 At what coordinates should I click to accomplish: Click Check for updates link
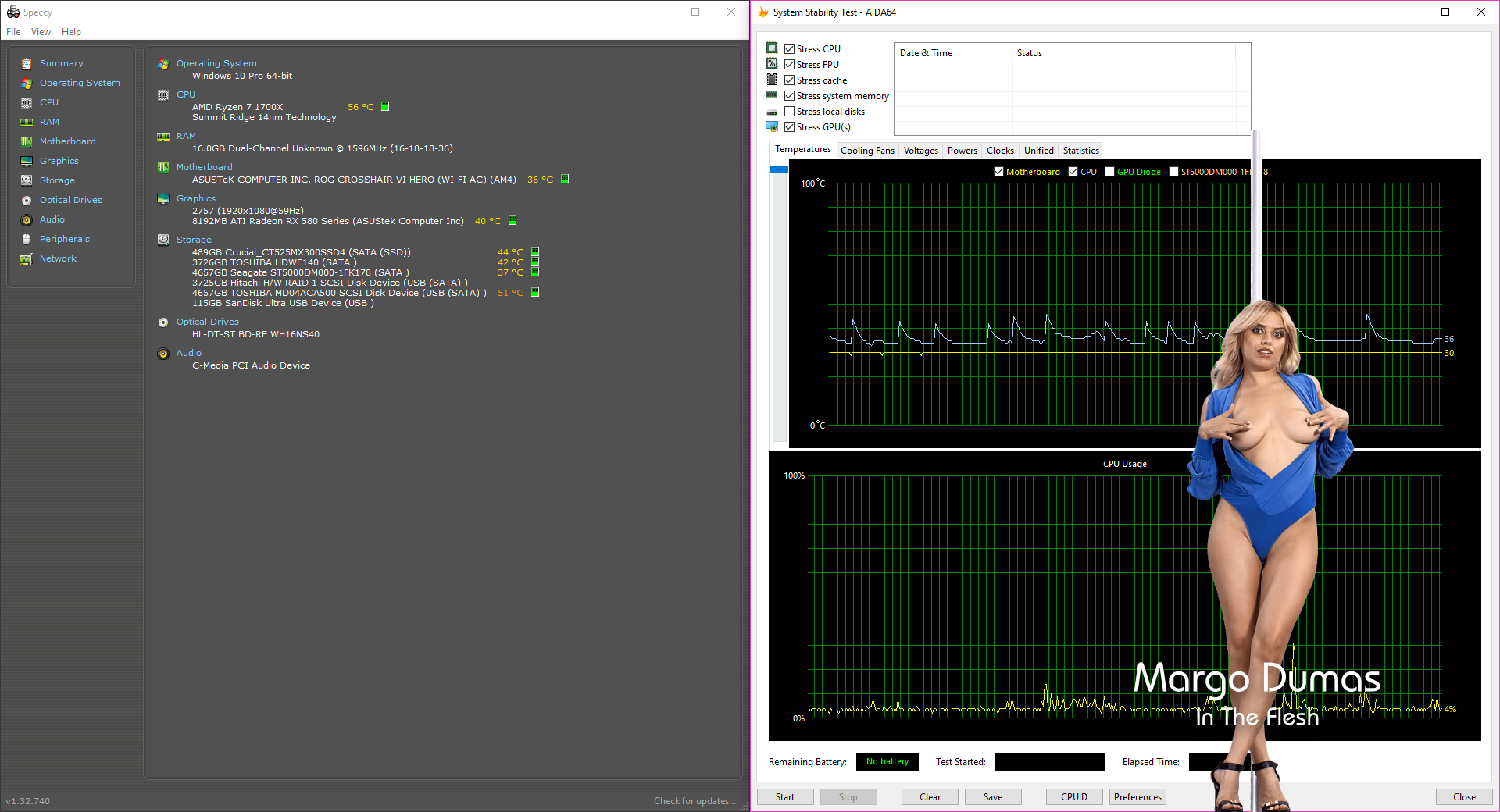click(695, 801)
